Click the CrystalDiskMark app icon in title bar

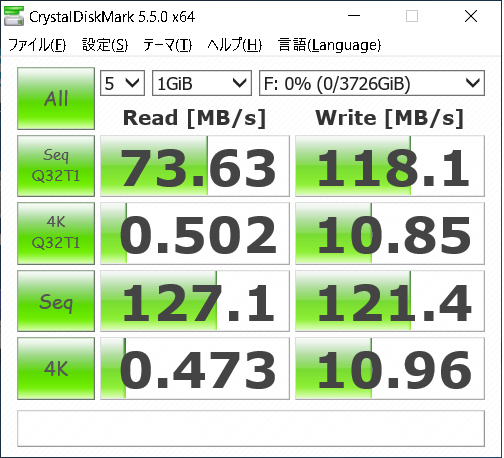coord(14,16)
